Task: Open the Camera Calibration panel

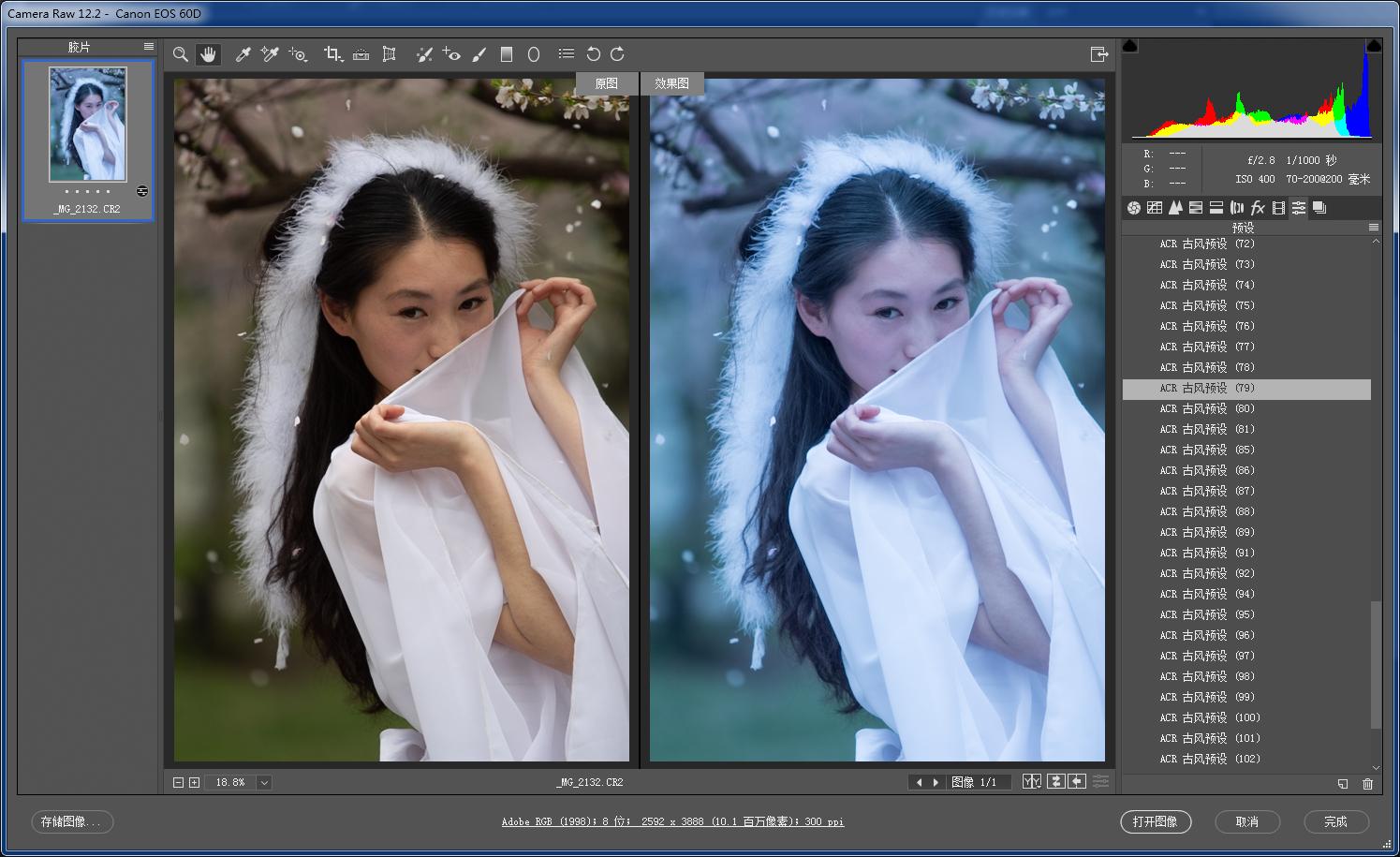Action: 1278,207
